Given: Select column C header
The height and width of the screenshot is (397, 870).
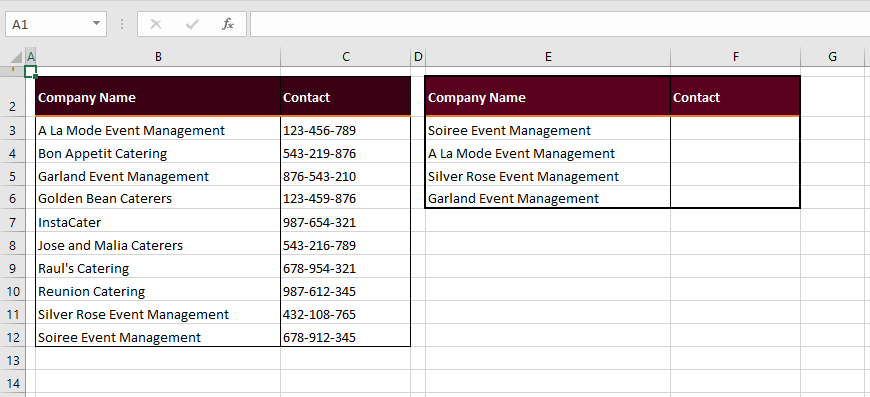Looking at the screenshot, I should pos(346,57).
